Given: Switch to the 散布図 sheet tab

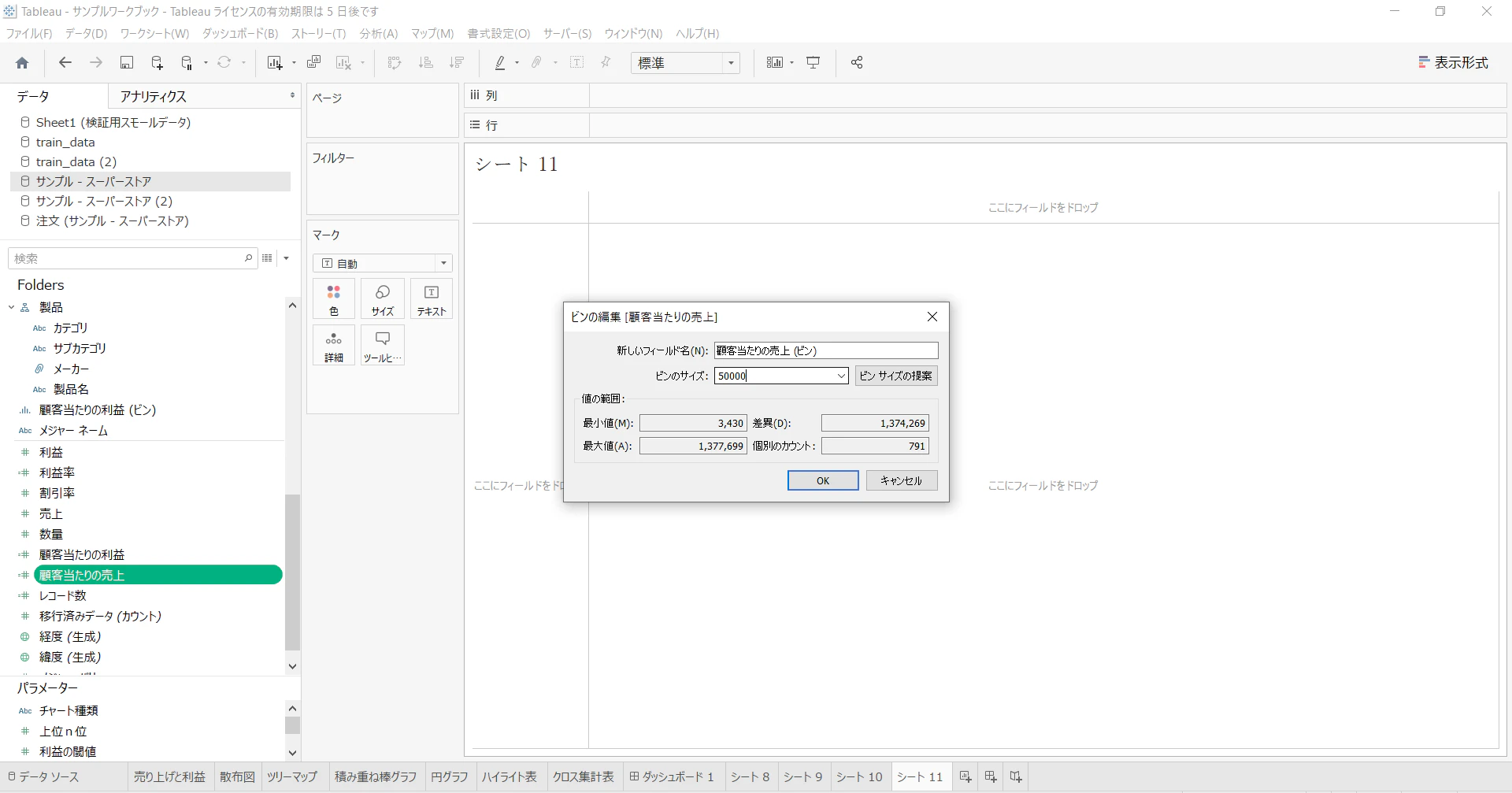Looking at the screenshot, I should coord(237,776).
